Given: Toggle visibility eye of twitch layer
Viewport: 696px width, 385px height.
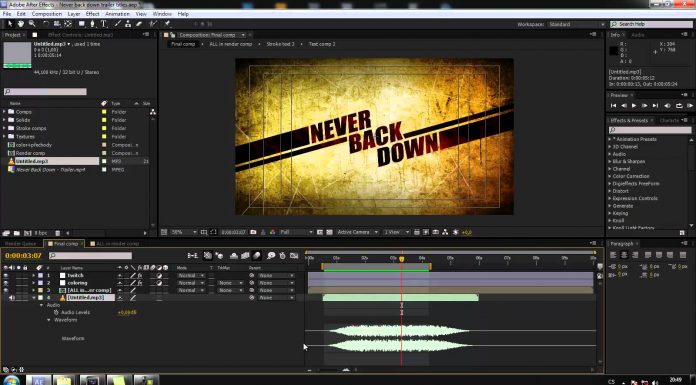Looking at the screenshot, I should [x=6, y=275].
